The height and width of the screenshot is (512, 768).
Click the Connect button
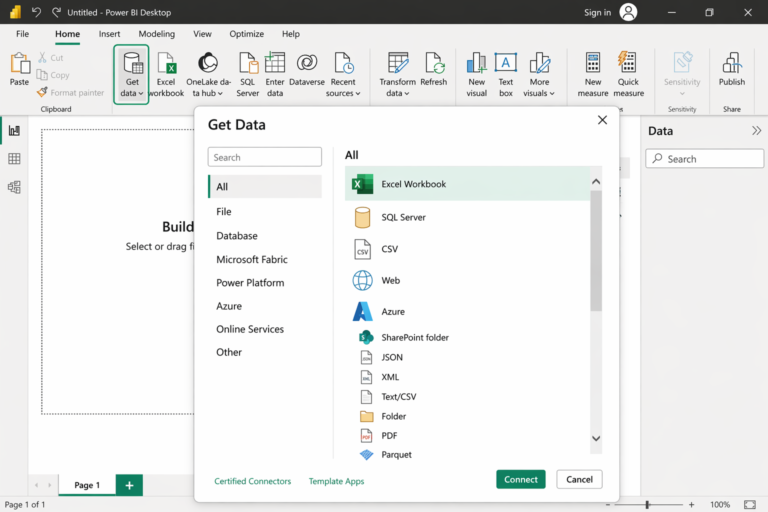(x=521, y=480)
